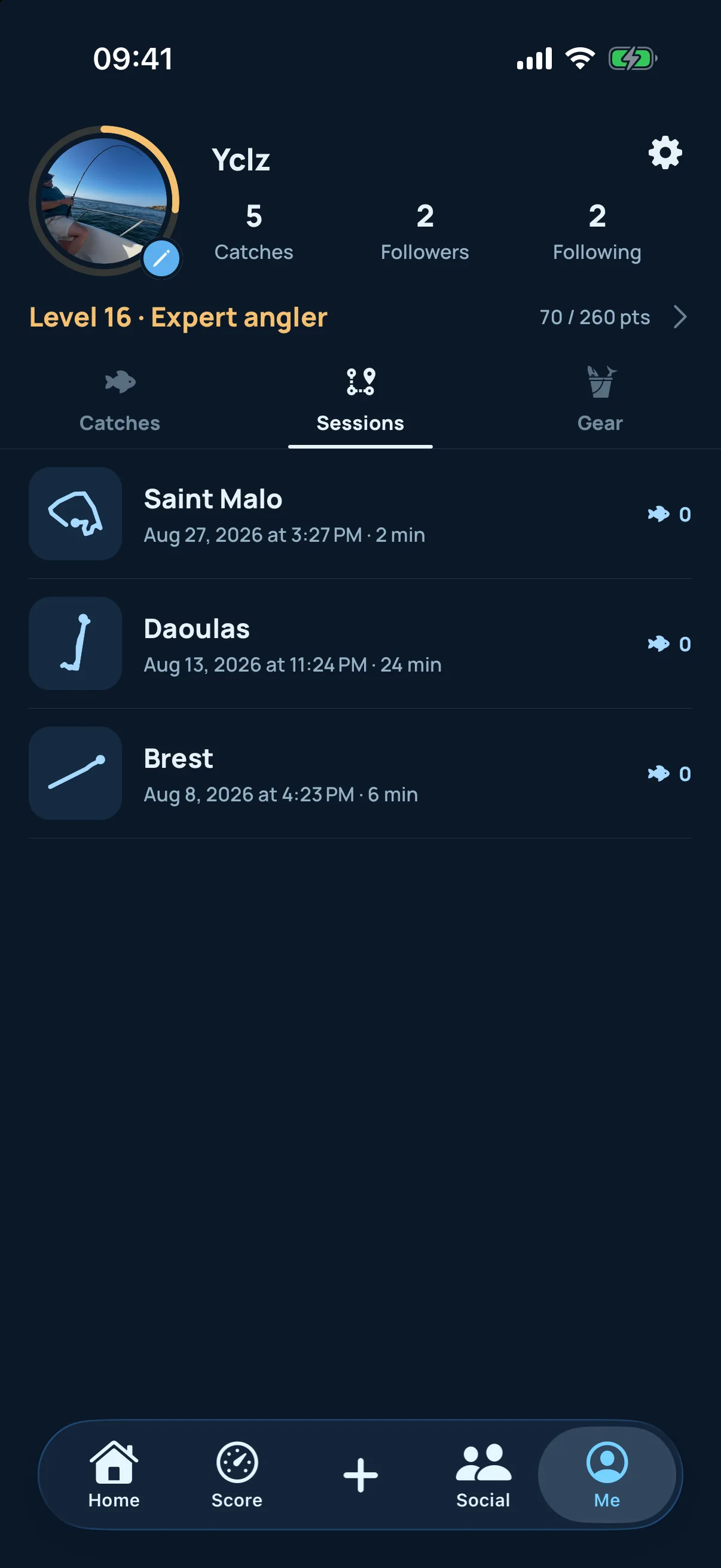Image resolution: width=721 pixels, height=1568 pixels.
Task: Open settings via the gear icon
Action: [x=665, y=152]
